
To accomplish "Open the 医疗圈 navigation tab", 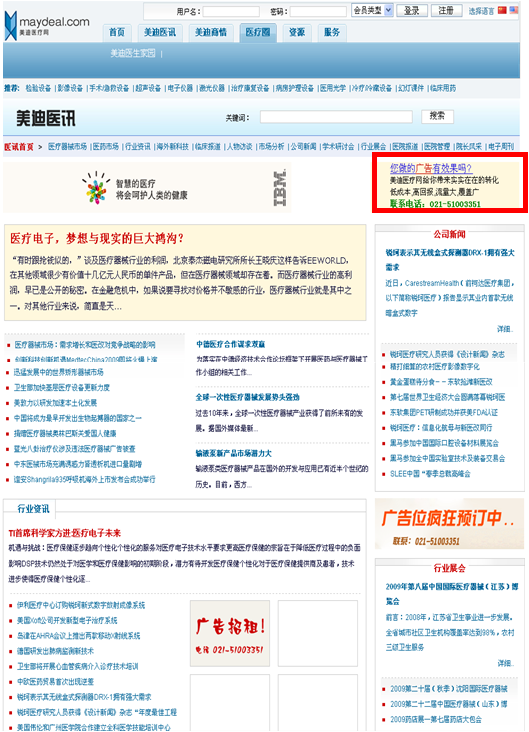I will pyautogui.click(x=258, y=32).
